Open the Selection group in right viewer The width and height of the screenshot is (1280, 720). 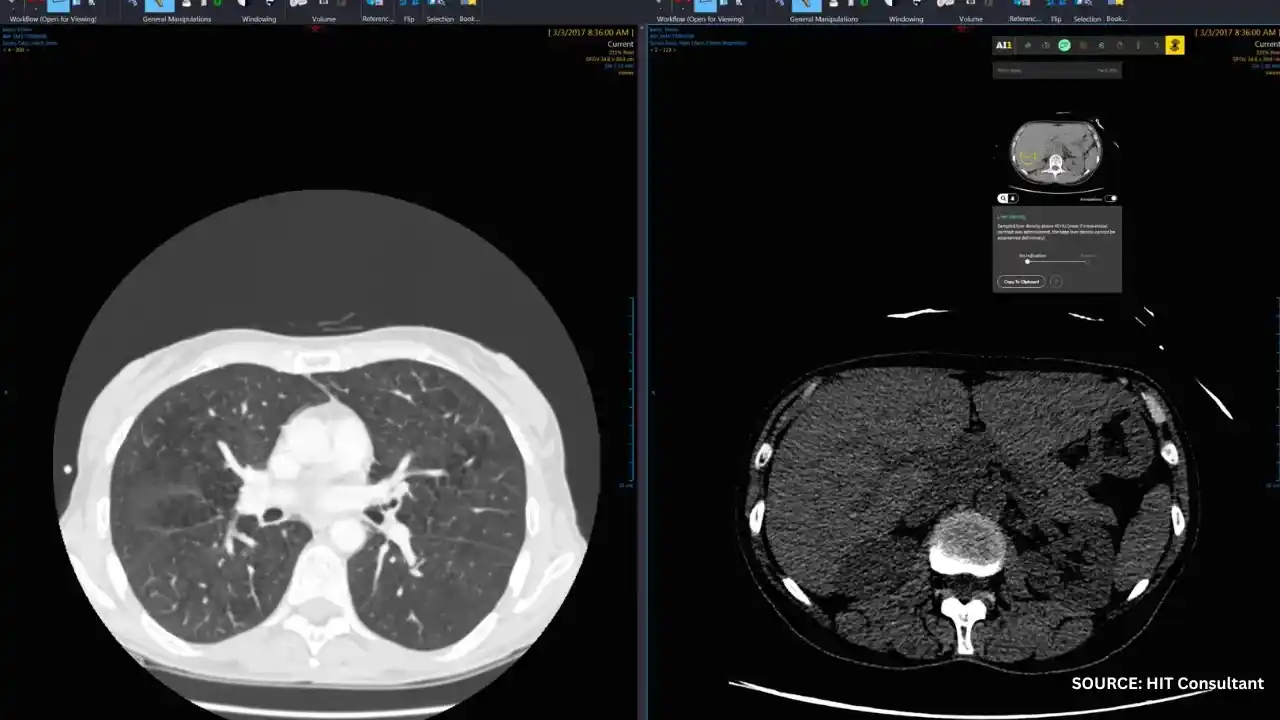point(1087,19)
